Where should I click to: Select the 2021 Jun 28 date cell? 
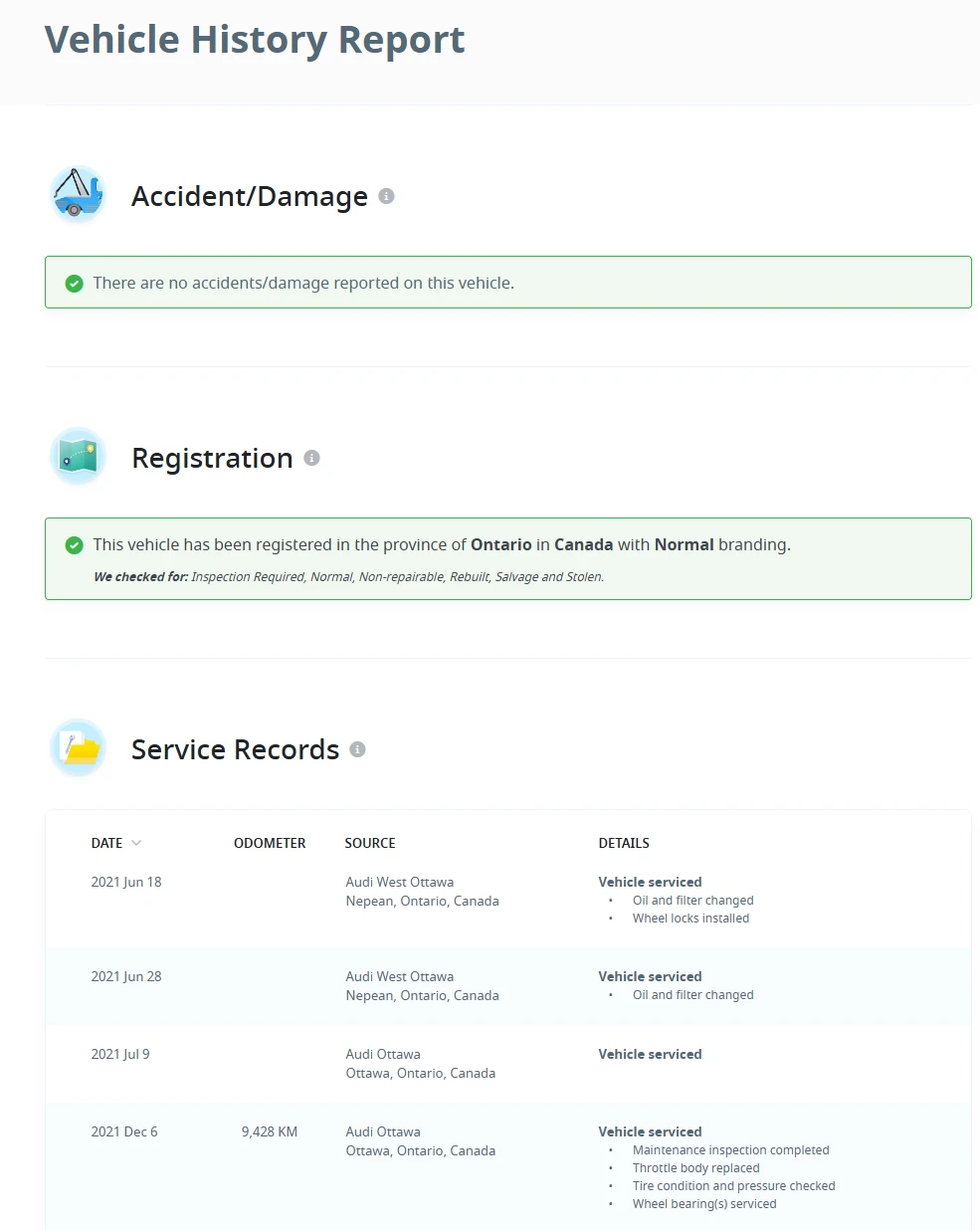point(126,976)
